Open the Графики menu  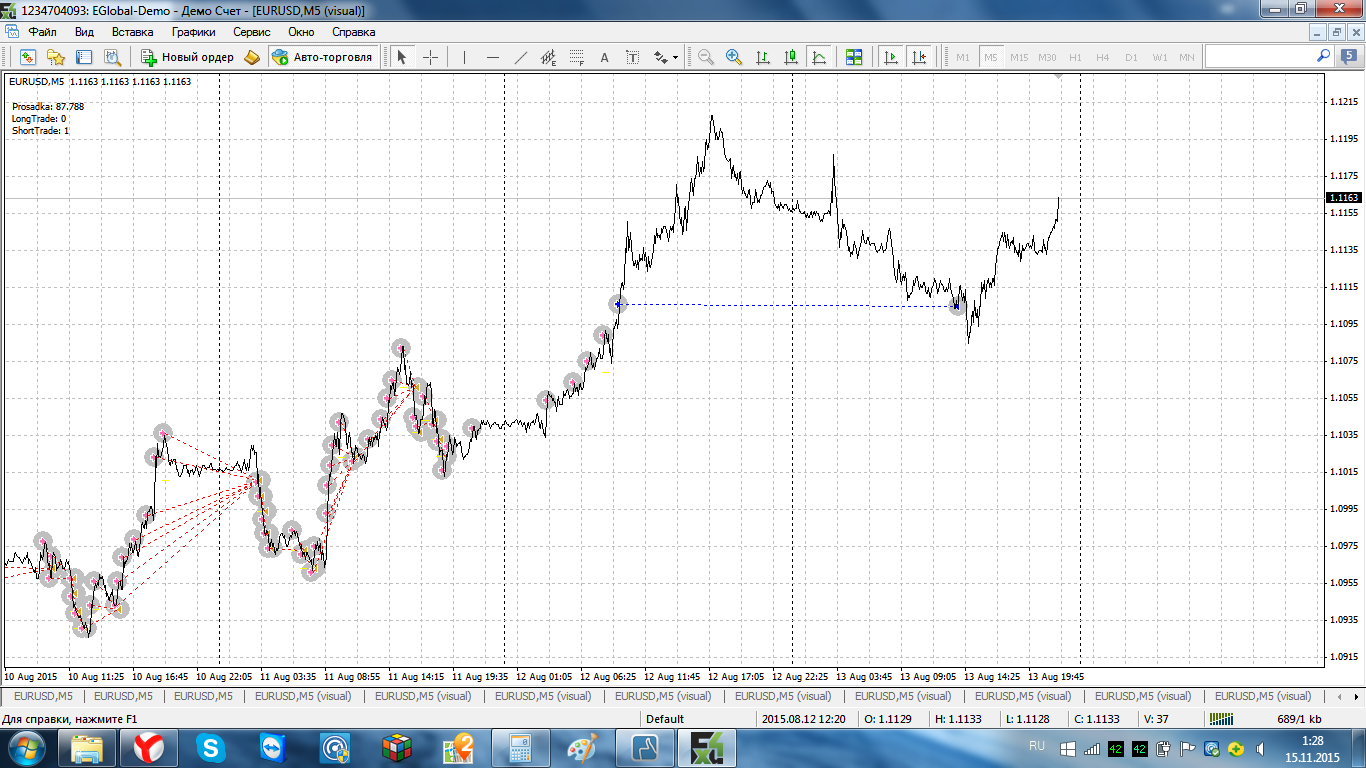click(x=193, y=32)
